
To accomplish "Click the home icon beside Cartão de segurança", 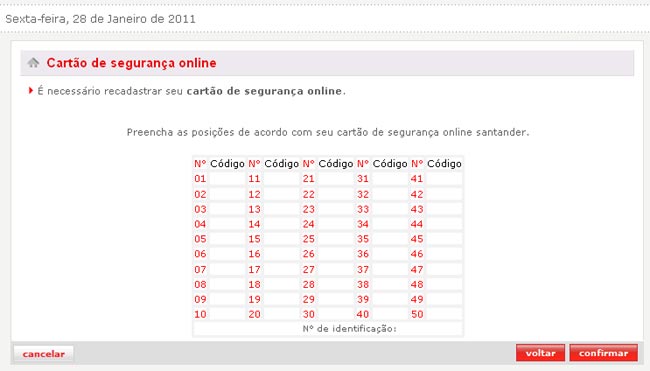I will click(x=33, y=63).
